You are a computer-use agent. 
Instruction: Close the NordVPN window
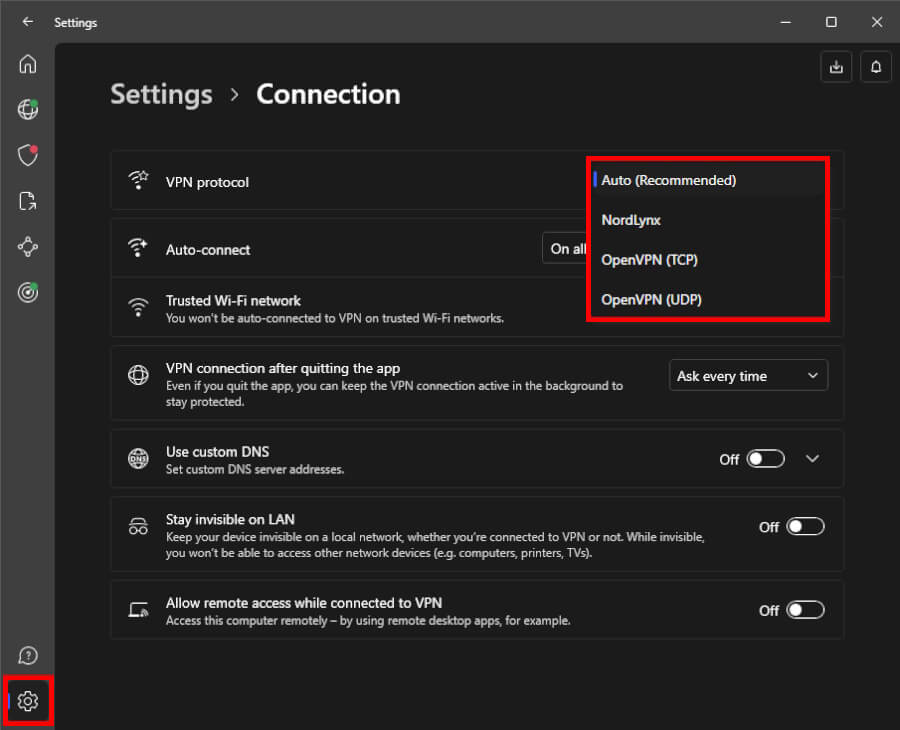click(x=876, y=22)
